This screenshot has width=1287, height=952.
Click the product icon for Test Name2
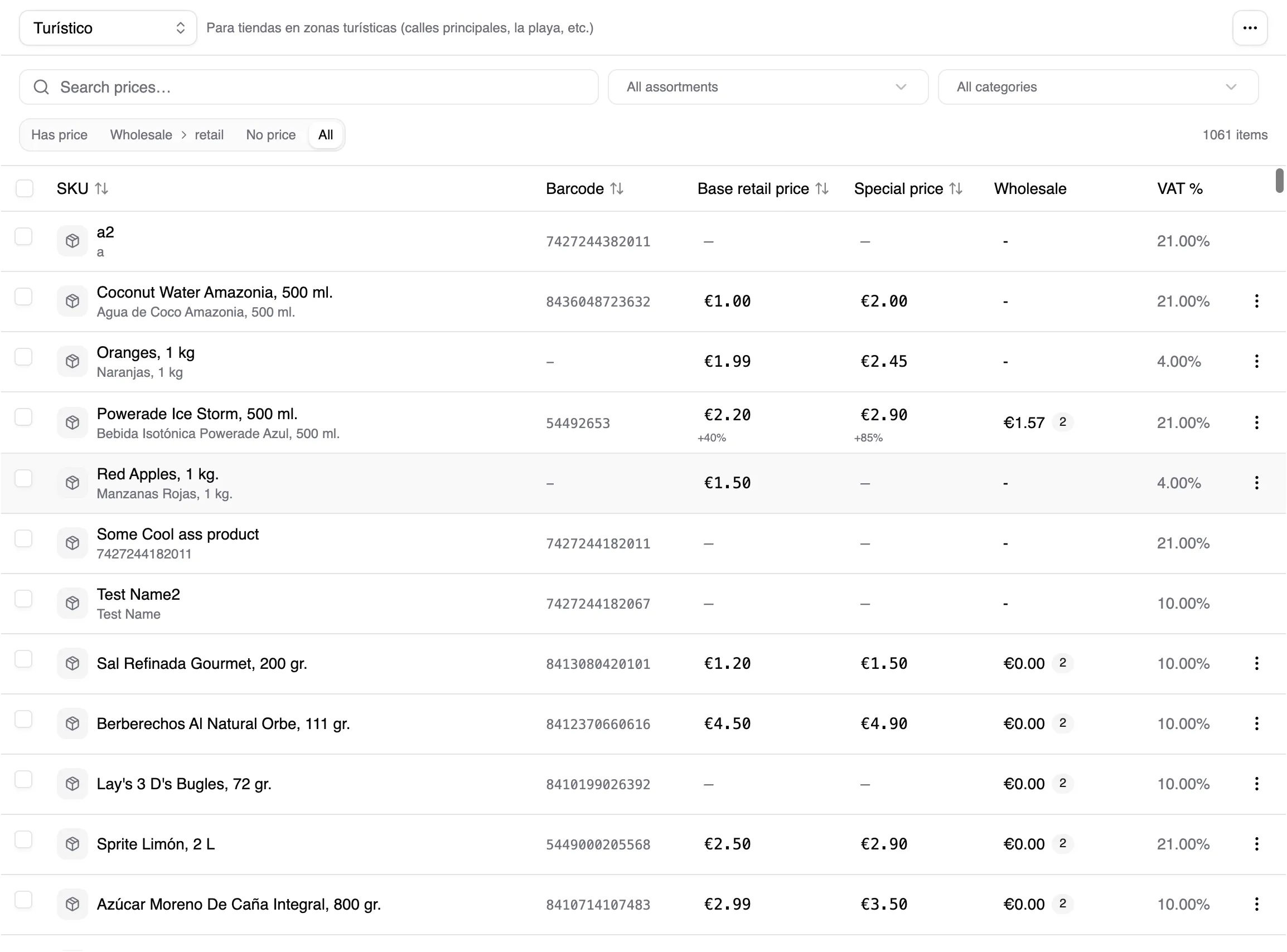click(x=72, y=603)
